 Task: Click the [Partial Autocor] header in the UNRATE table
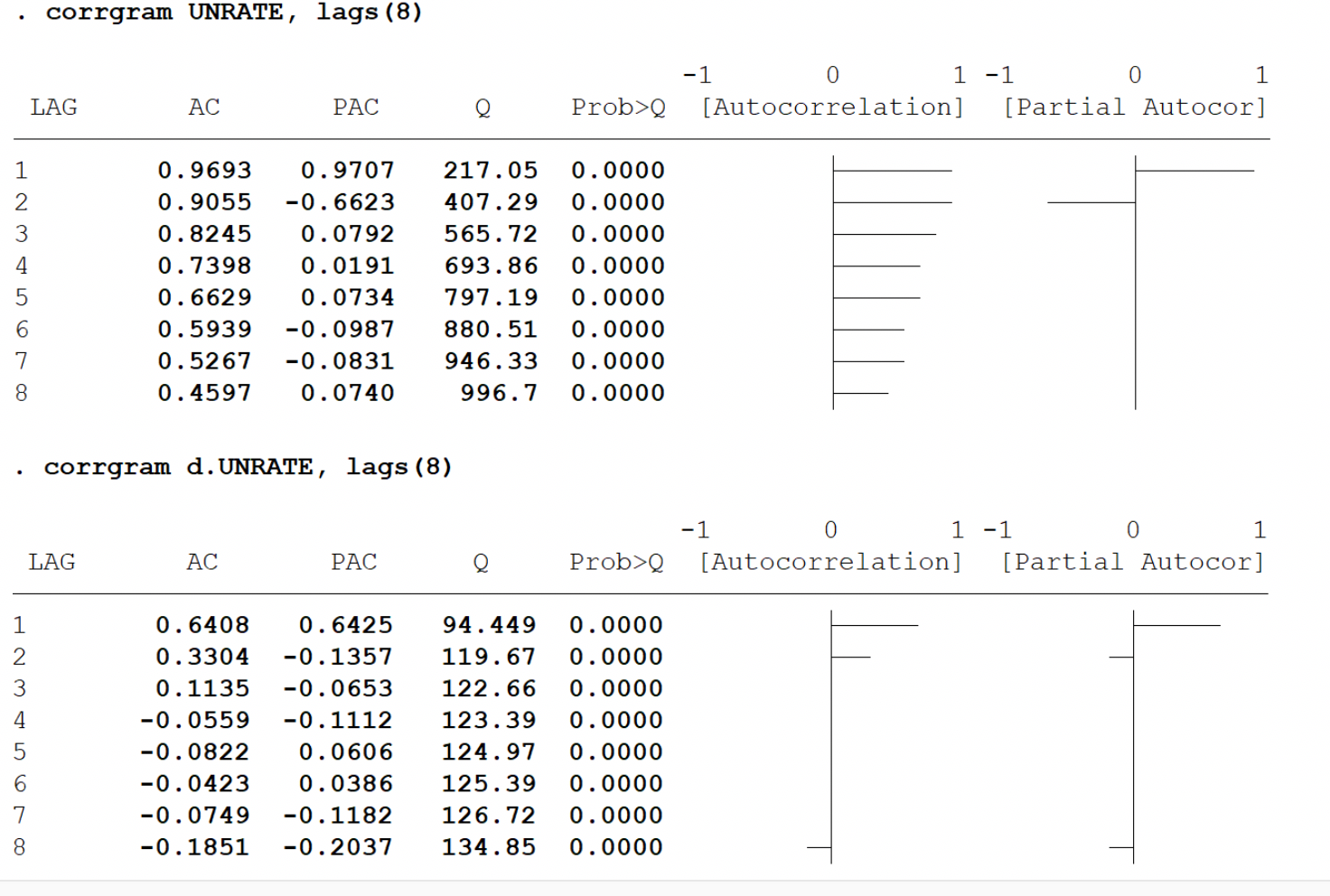coord(1135,107)
